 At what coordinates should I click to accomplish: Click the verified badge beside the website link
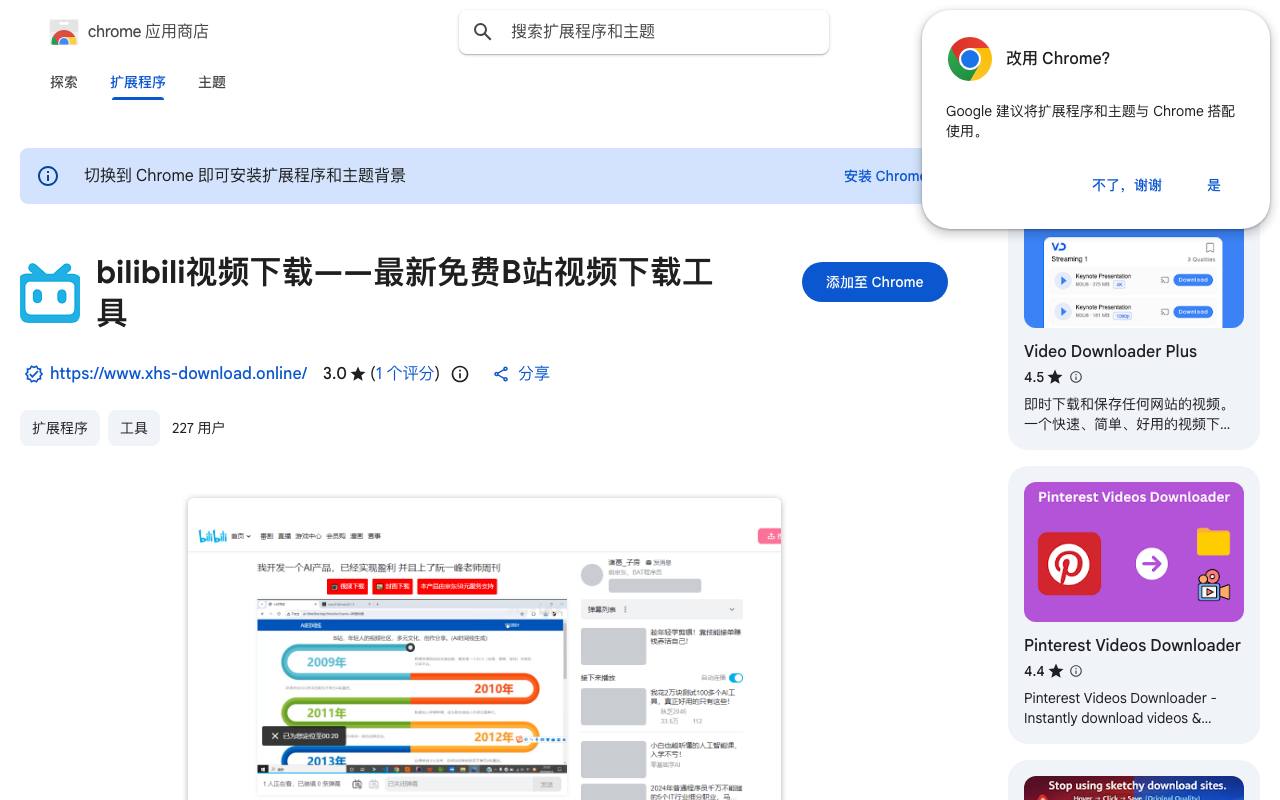(x=34, y=374)
